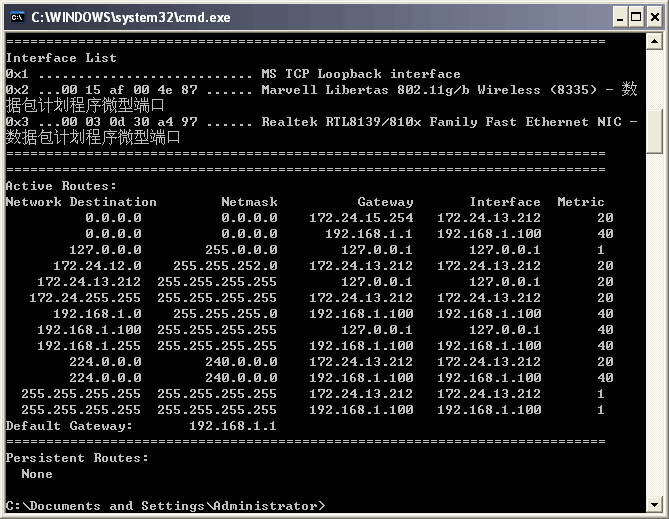Click the 'Interface' column header
This screenshot has width=669, height=519.
point(505,202)
